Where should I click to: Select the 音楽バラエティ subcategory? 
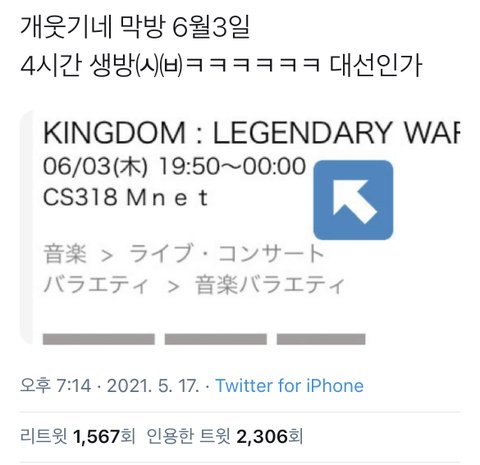tap(269, 285)
